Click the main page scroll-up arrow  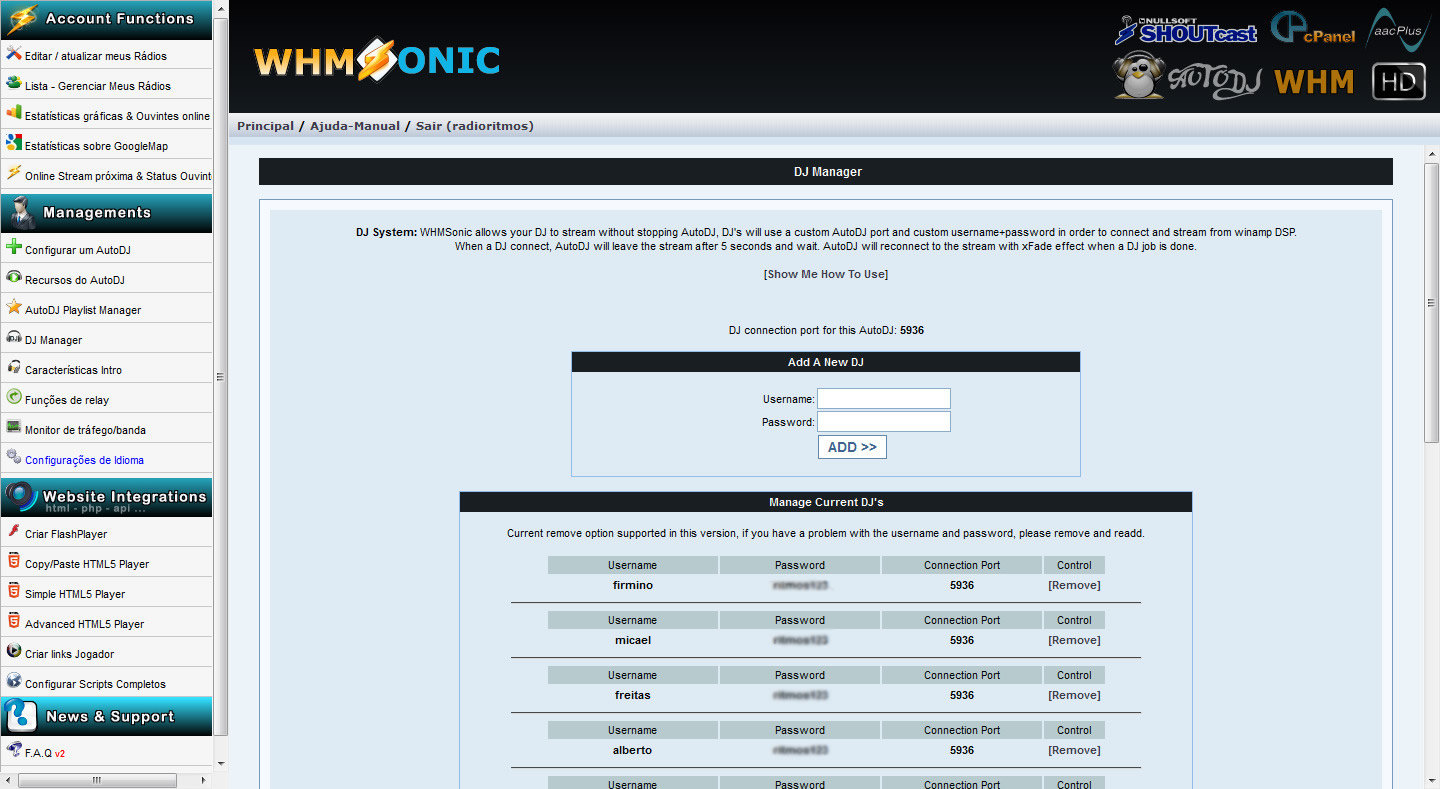[x=1431, y=154]
